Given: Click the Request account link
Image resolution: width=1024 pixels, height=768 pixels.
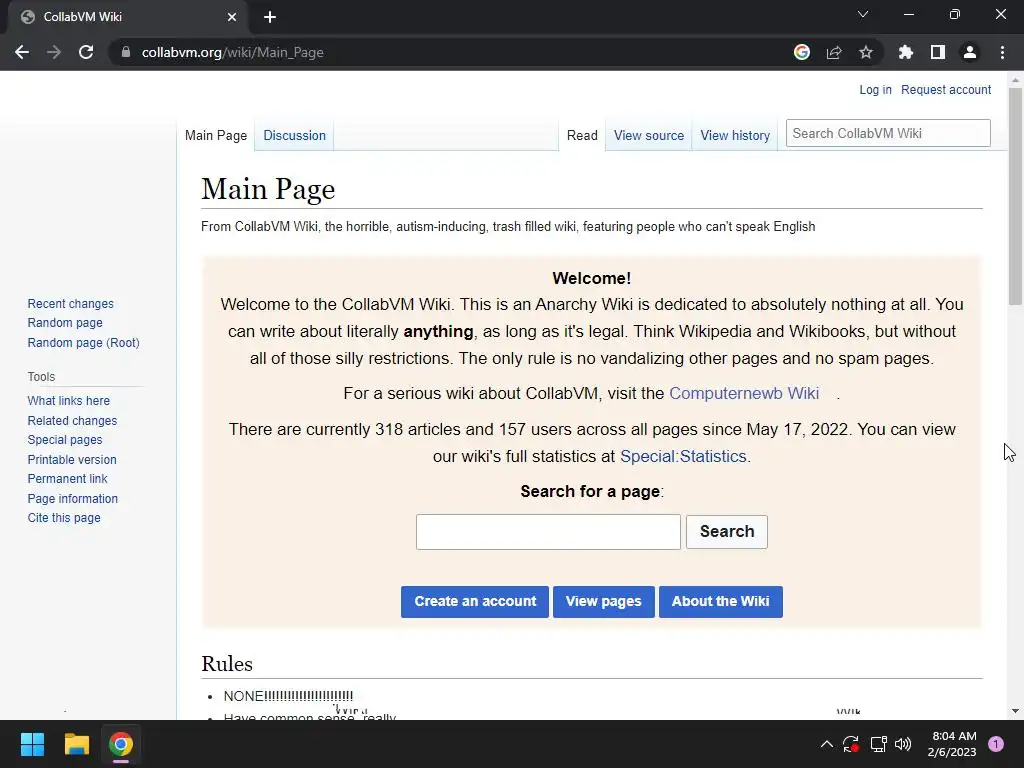Looking at the screenshot, I should [x=946, y=89].
